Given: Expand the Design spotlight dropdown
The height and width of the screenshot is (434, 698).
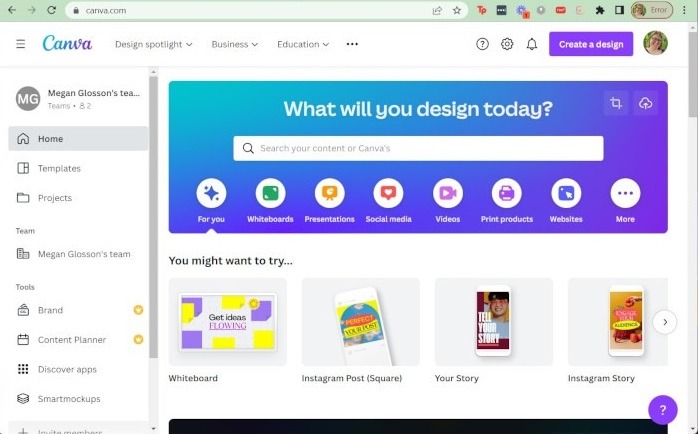Looking at the screenshot, I should click(154, 44).
